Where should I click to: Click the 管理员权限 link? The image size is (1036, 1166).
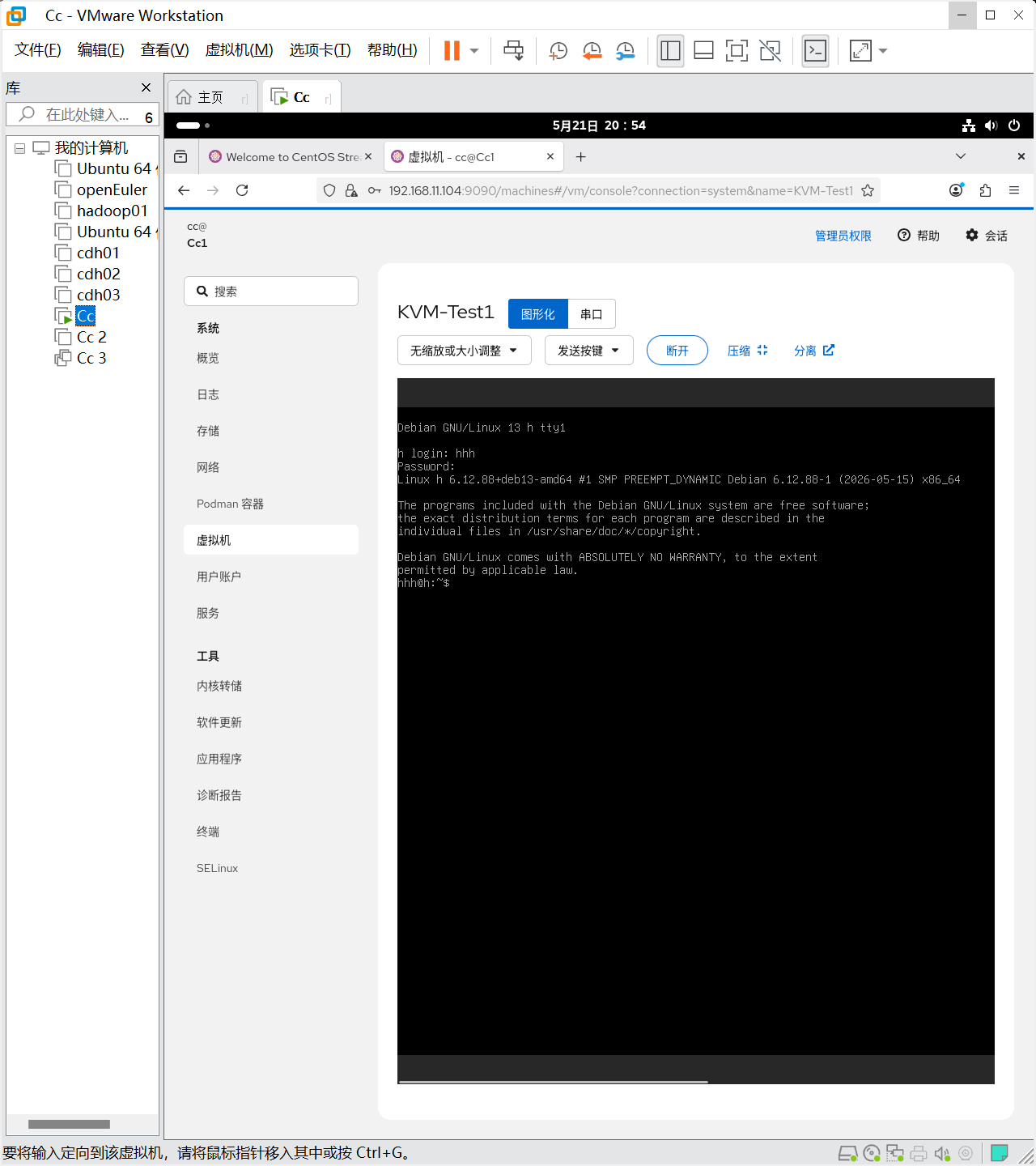click(843, 236)
